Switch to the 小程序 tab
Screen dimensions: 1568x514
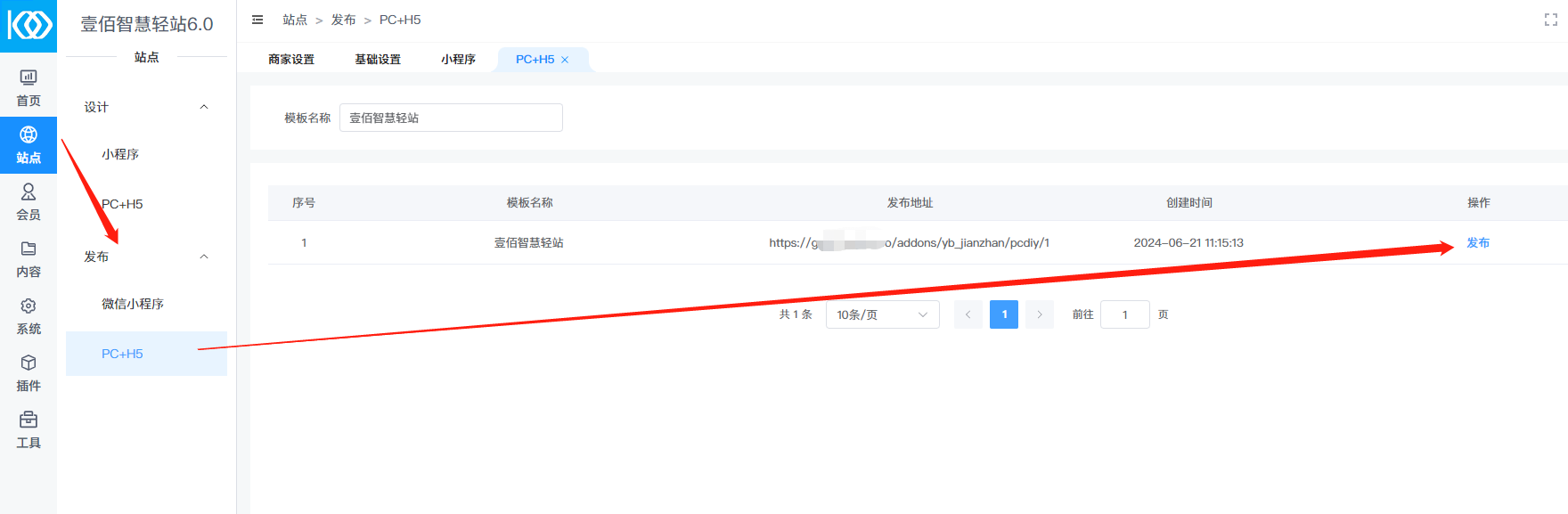(x=458, y=60)
